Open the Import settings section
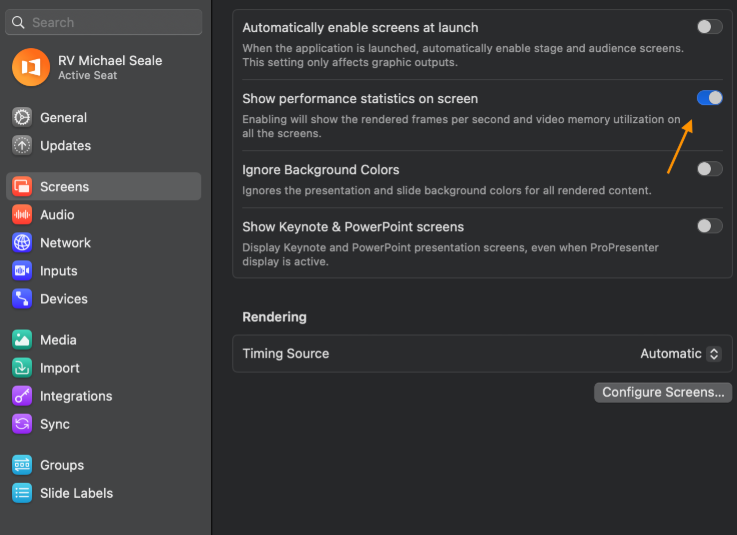 tap(59, 368)
